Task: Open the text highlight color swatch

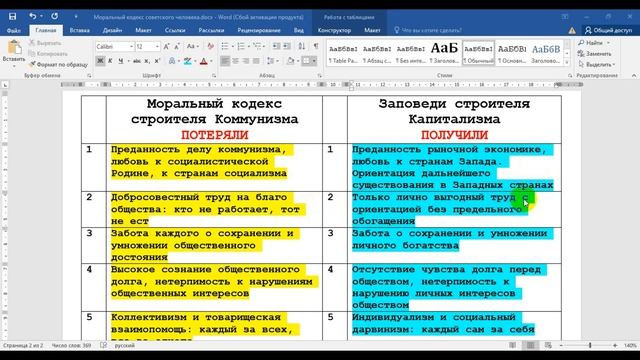Action: [187, 61]
